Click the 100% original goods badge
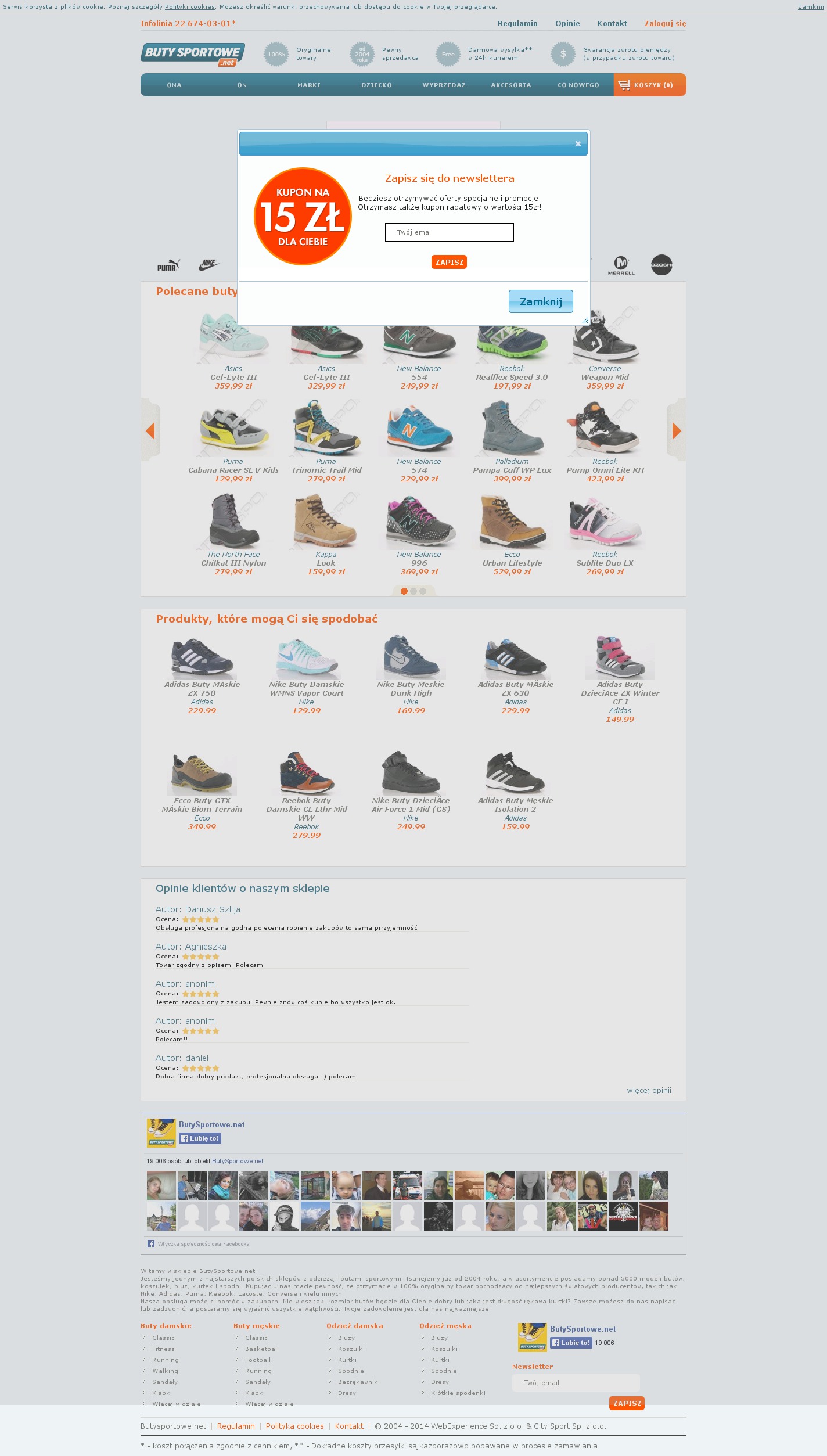 click(x=276, y=54)
